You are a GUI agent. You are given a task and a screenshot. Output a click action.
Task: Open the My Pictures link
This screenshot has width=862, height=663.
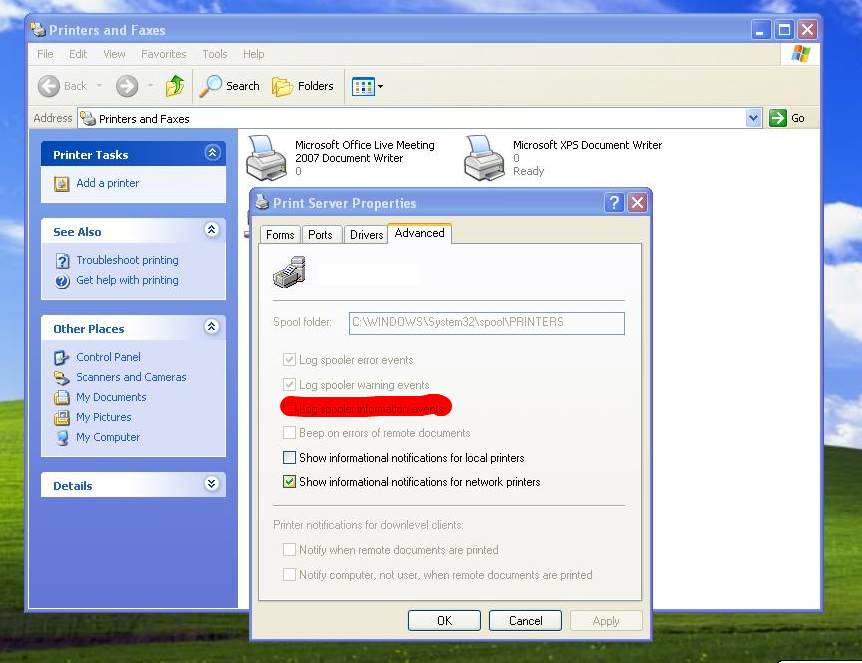103,417
